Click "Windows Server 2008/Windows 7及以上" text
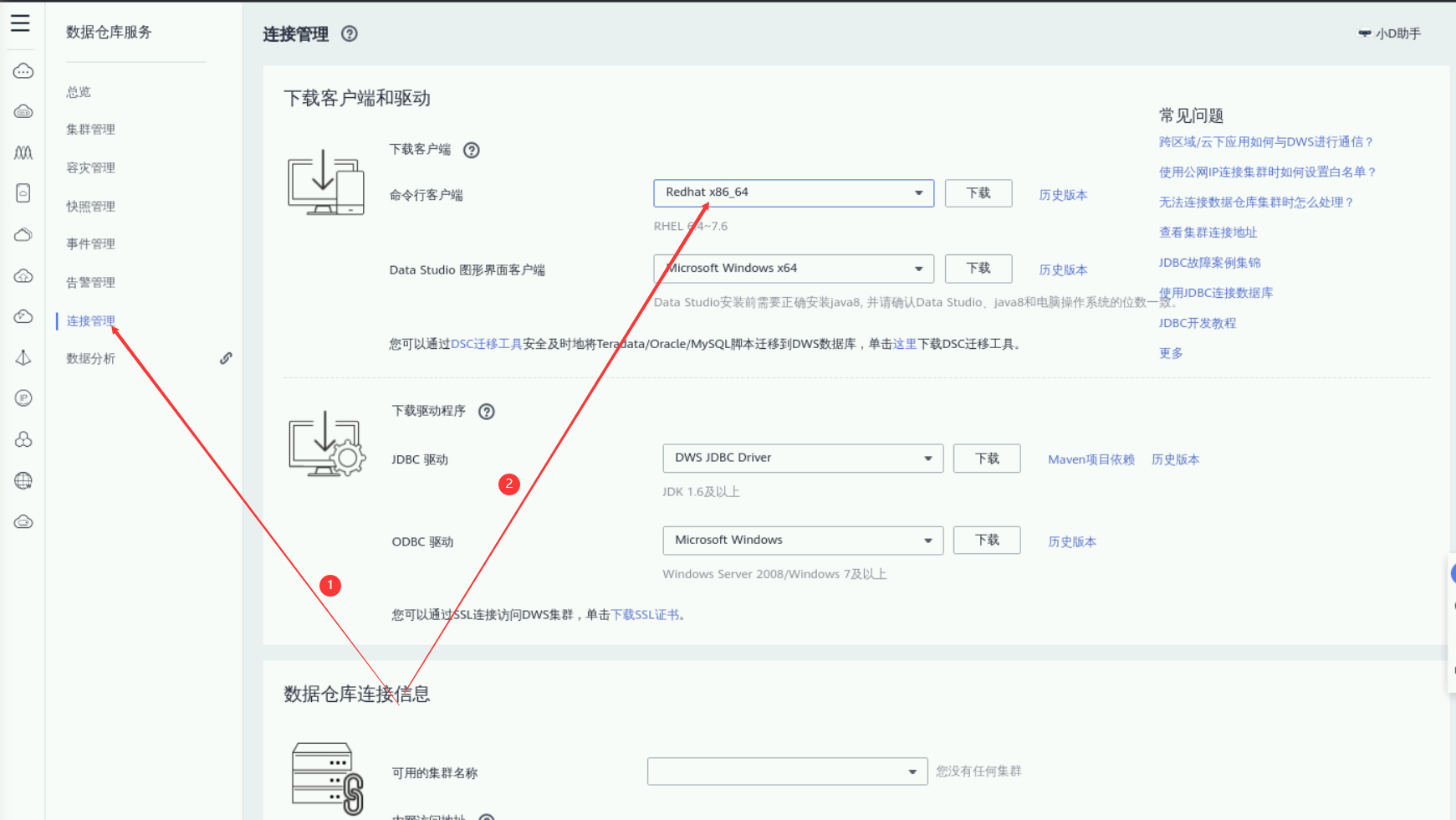1456x820 pixels. point(774,574)
